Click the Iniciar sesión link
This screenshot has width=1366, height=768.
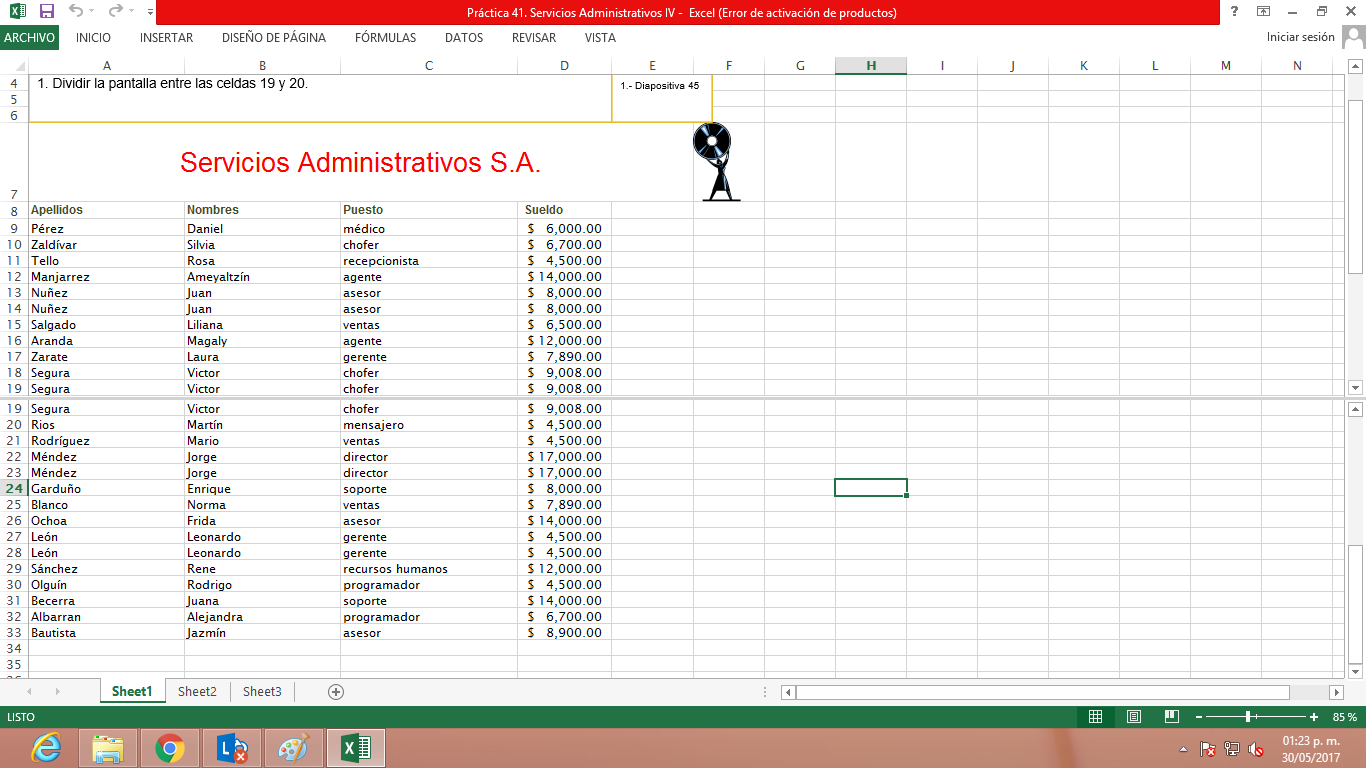[1300, 37]
